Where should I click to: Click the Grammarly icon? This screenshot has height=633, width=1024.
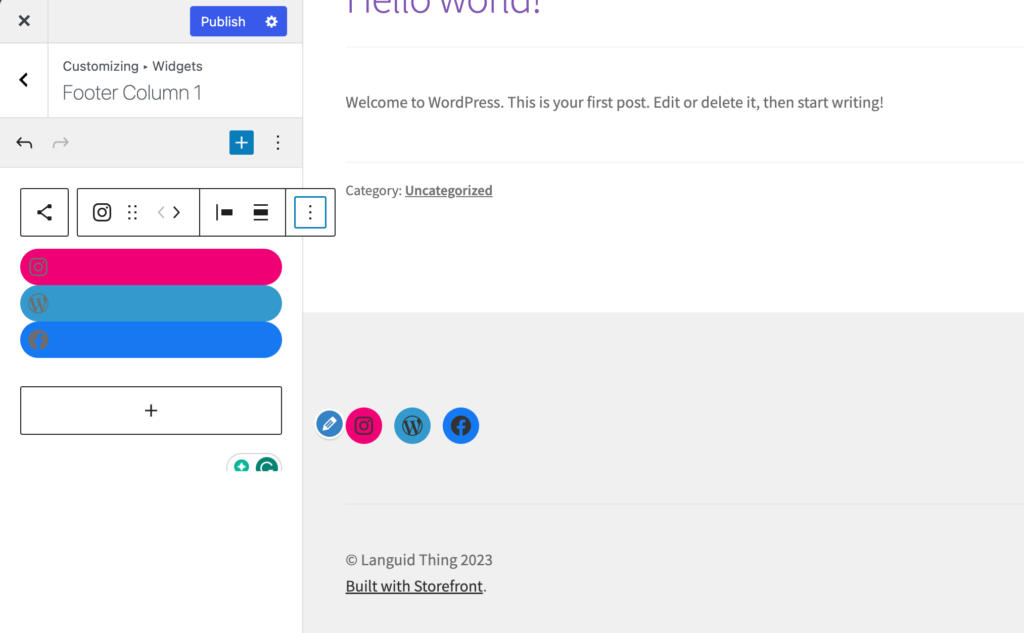266,465
